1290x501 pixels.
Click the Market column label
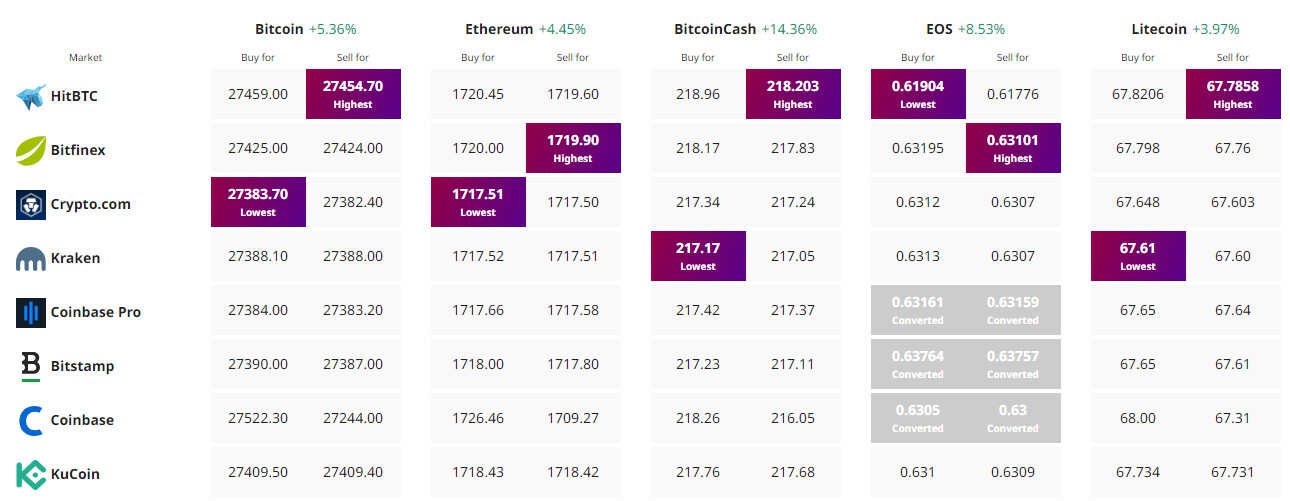[x=86, y=58]
